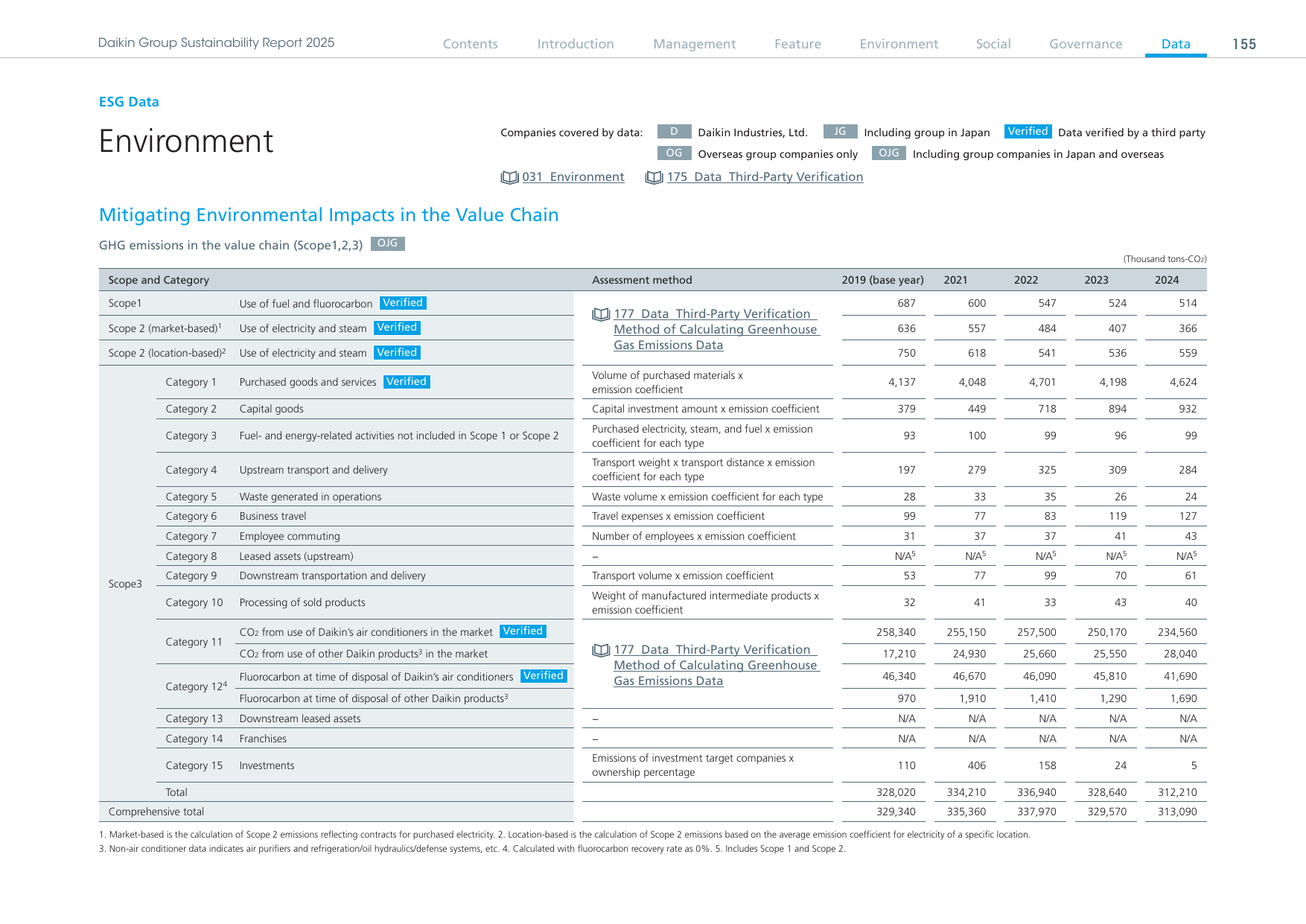Switch to the Management tab
1306x924 pixels.
(x=694, y=44)
